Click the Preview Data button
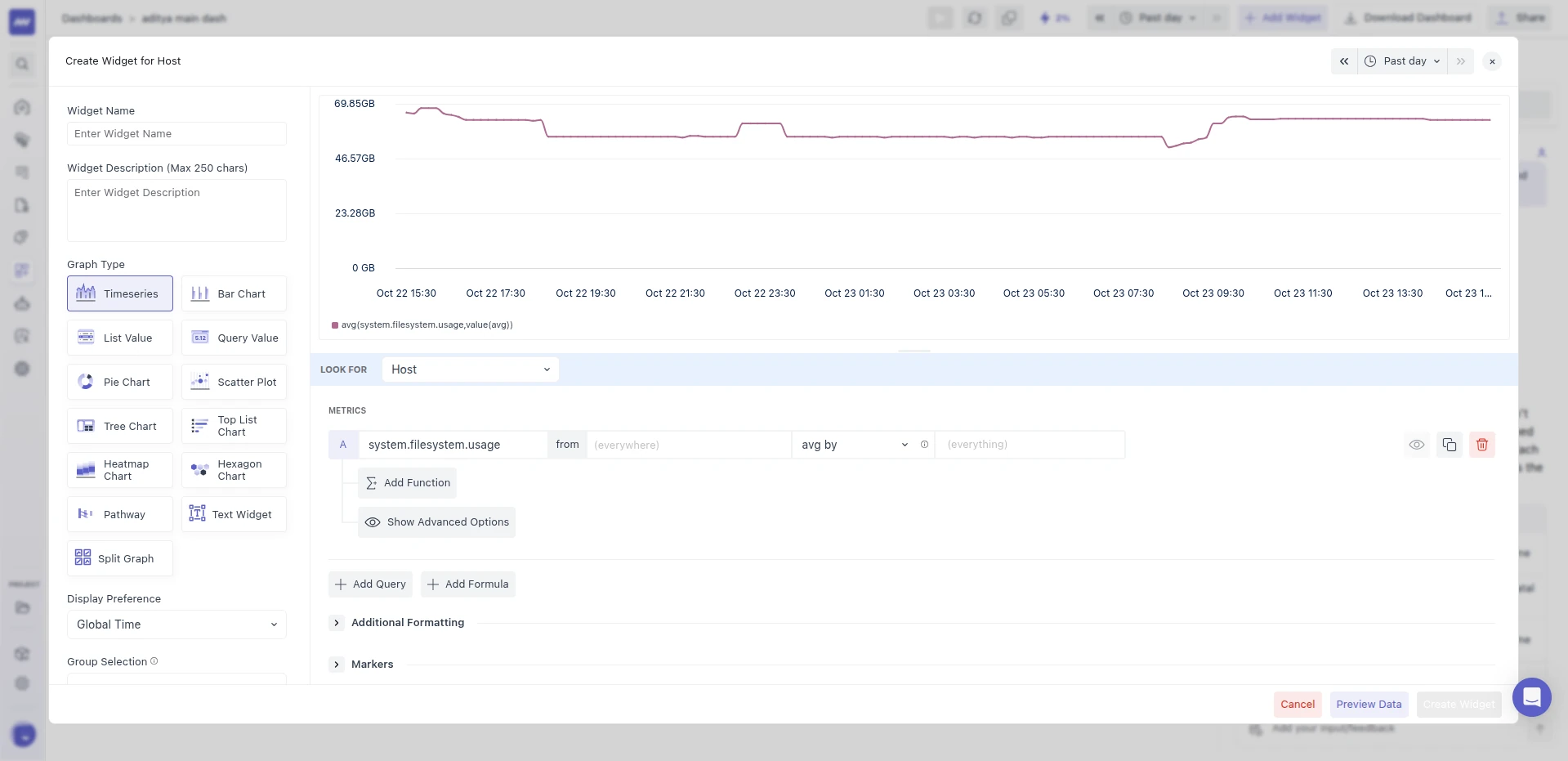Viewport: 1568px width, 761px height. tap(1369, 705)
